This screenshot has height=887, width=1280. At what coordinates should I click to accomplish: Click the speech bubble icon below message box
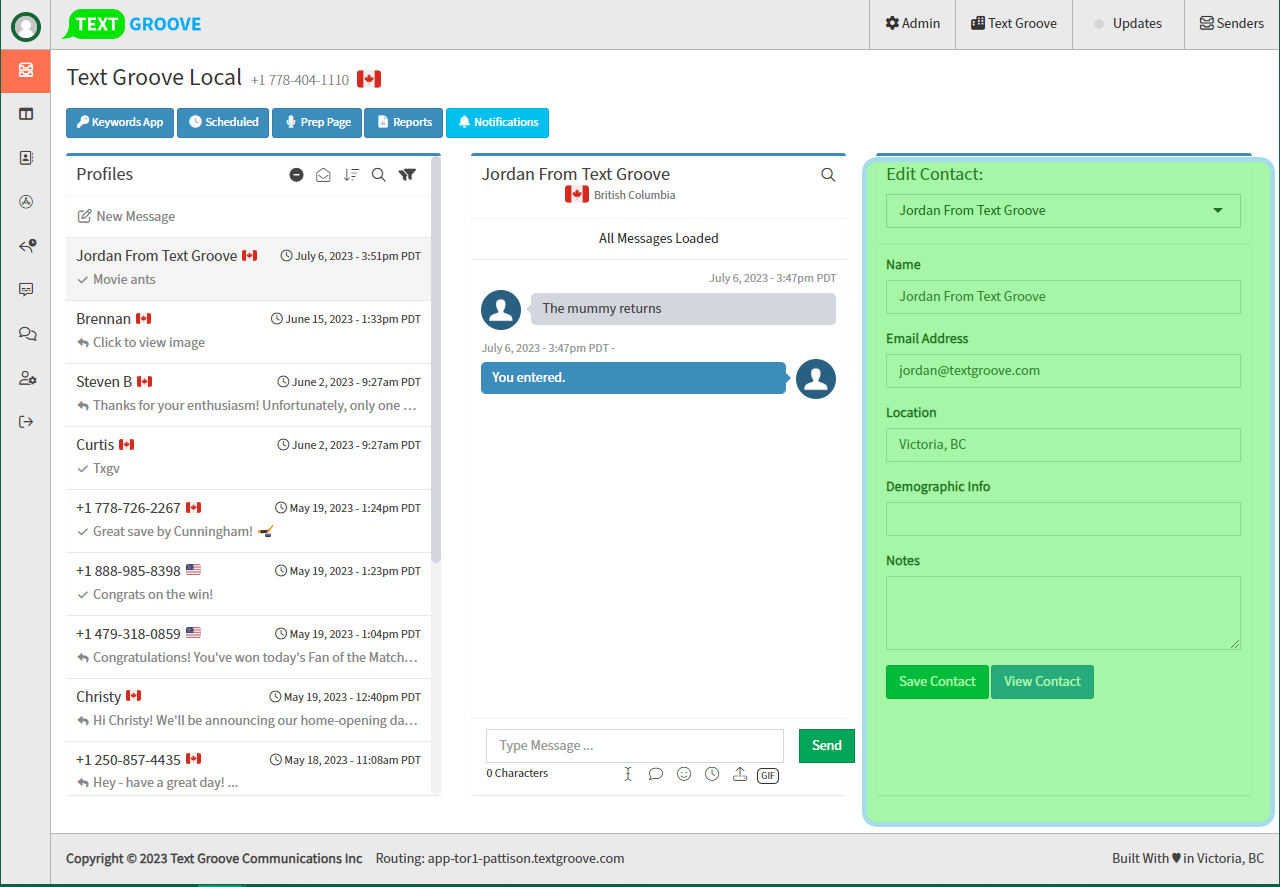tap(656, 774)
